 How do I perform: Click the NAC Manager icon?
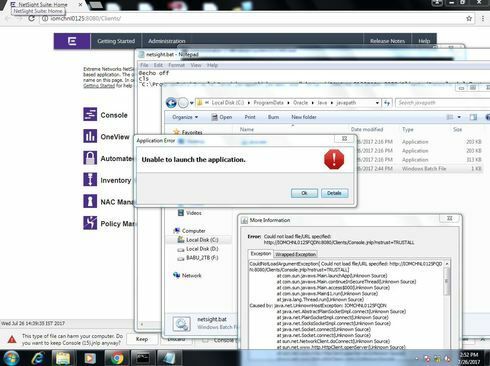tap(90, 201)
